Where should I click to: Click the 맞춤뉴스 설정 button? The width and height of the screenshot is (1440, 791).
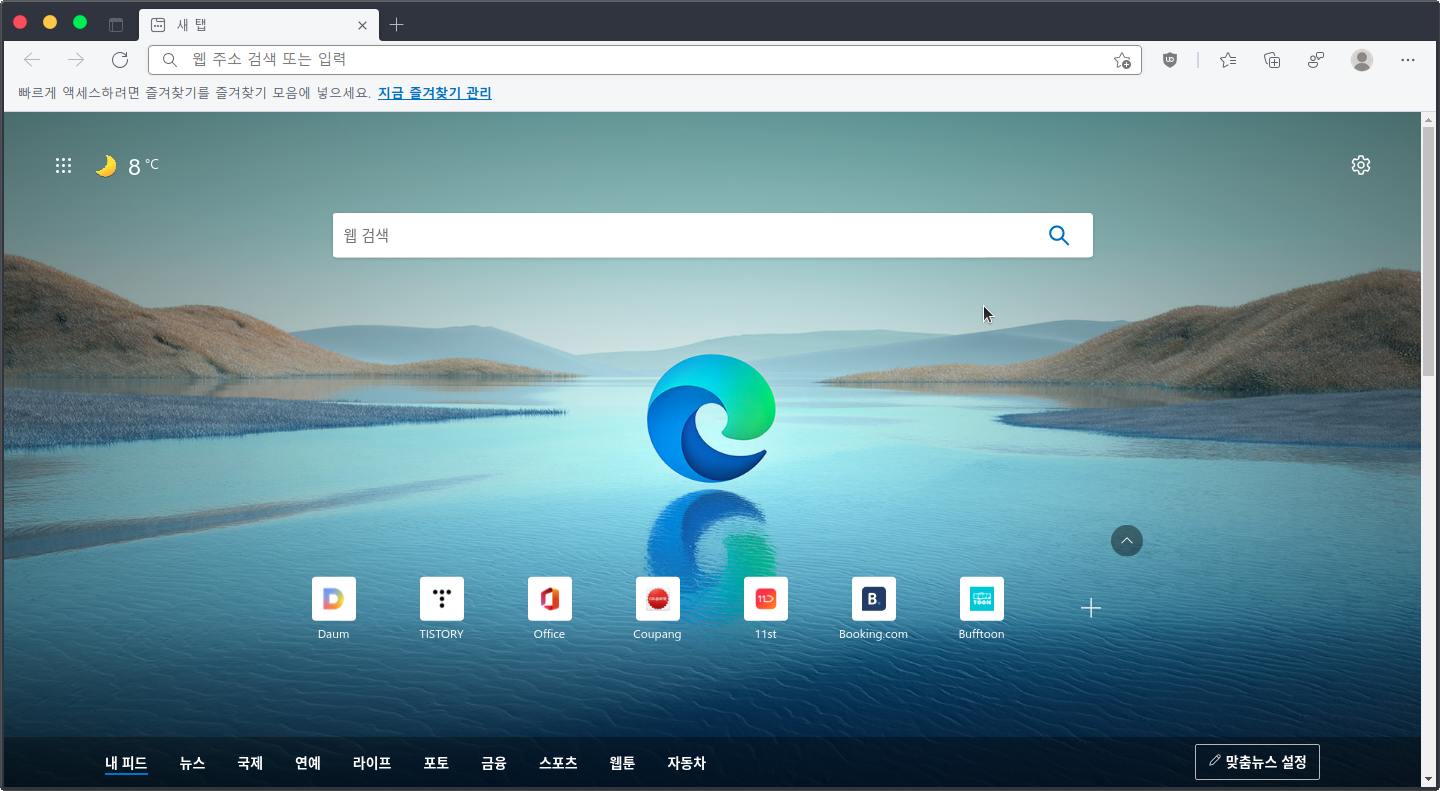coord(1257,762)
